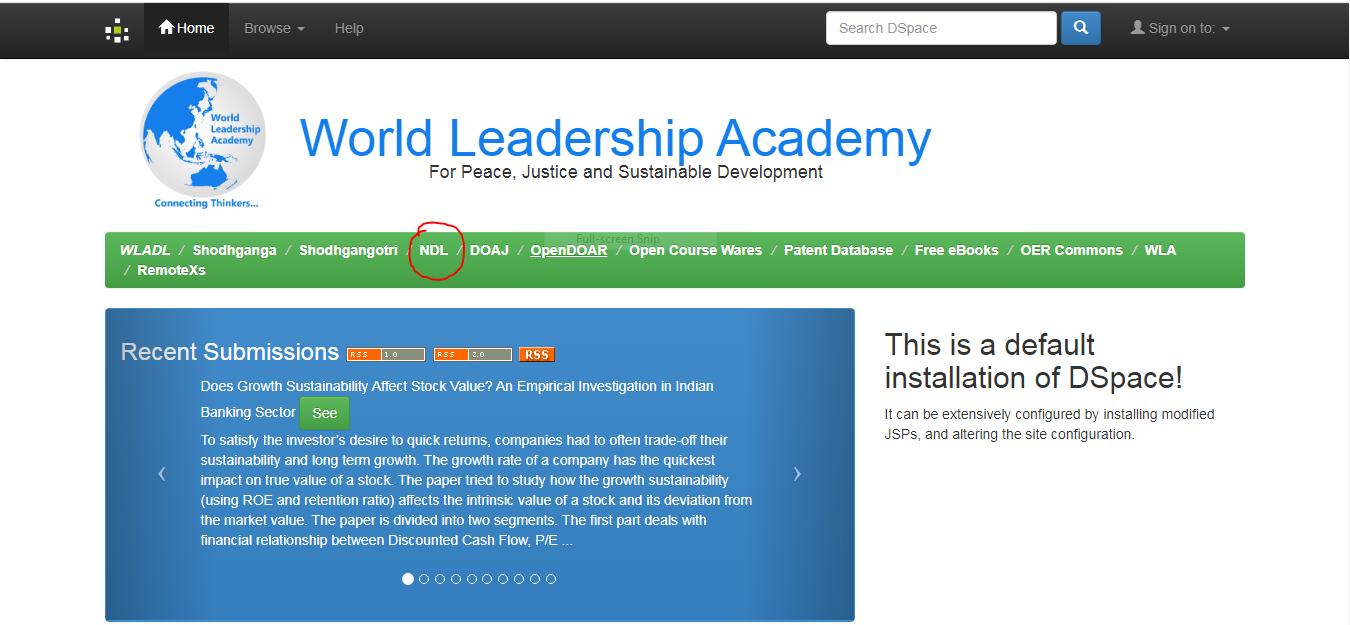
Task: Open the Home tab
Action: click(x=186, y=28)
